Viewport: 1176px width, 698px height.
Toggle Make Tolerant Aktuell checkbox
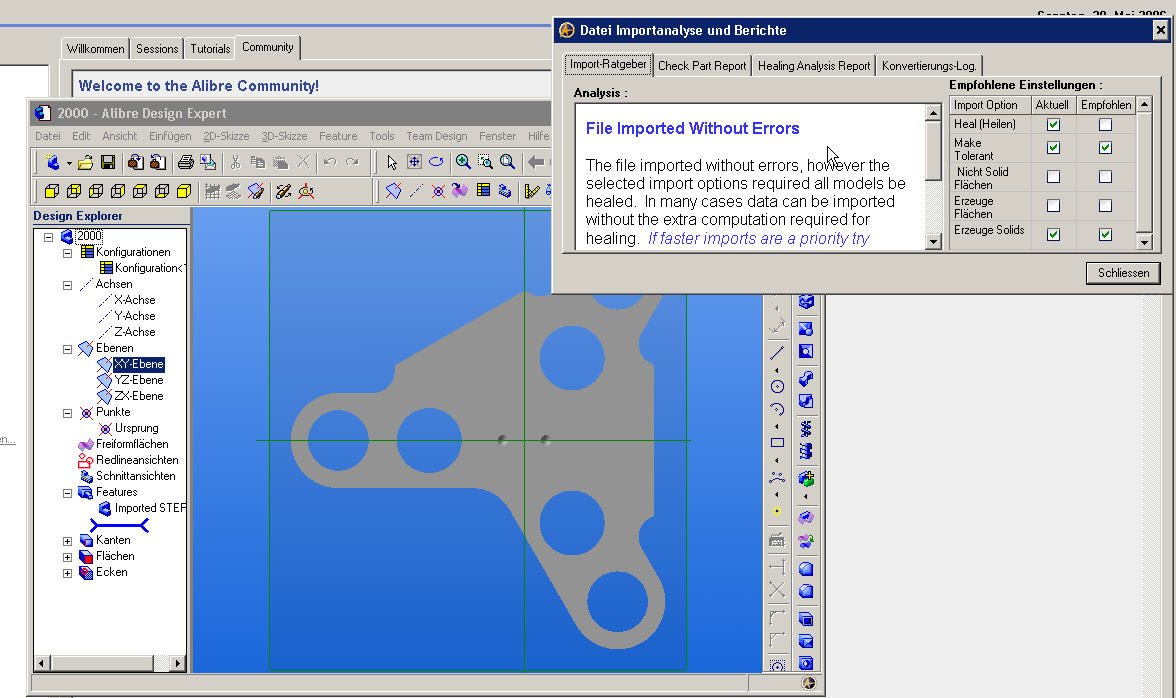click(x=1053, y=148)
